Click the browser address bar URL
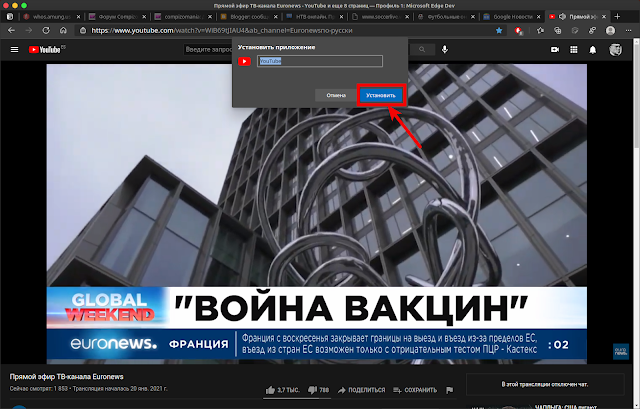The image size is (640, 409). [222, 30]
